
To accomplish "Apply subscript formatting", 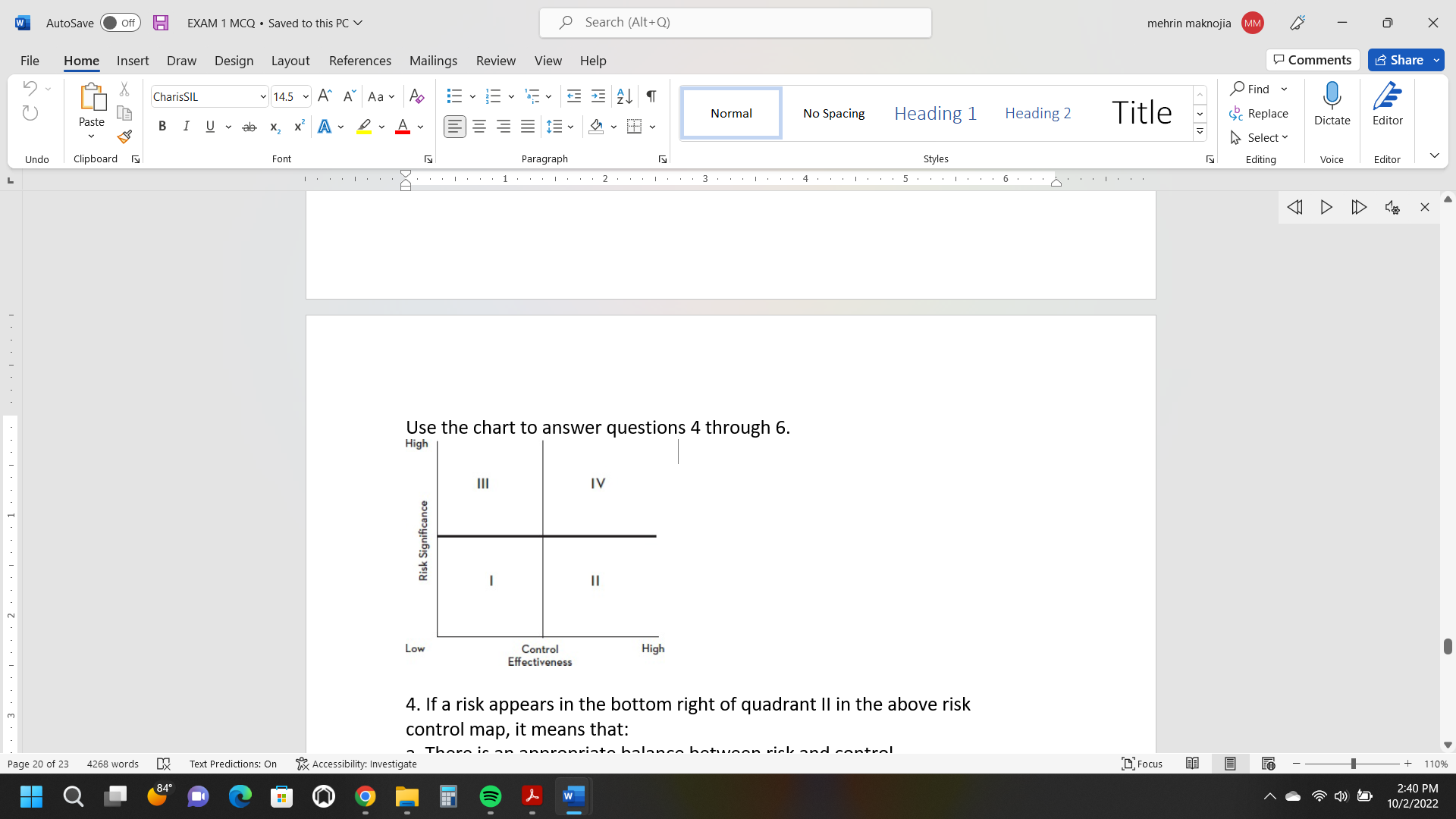I will click(274, 127).
